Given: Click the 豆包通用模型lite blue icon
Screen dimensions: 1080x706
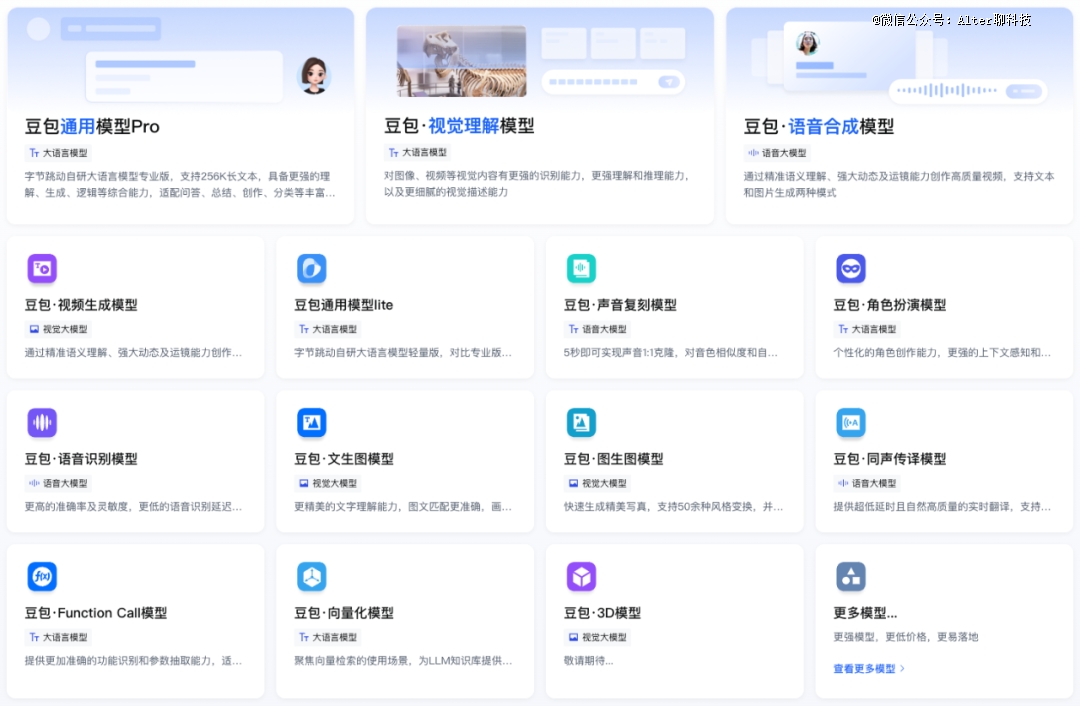Looking at the screenshot, I should (311, 269).
